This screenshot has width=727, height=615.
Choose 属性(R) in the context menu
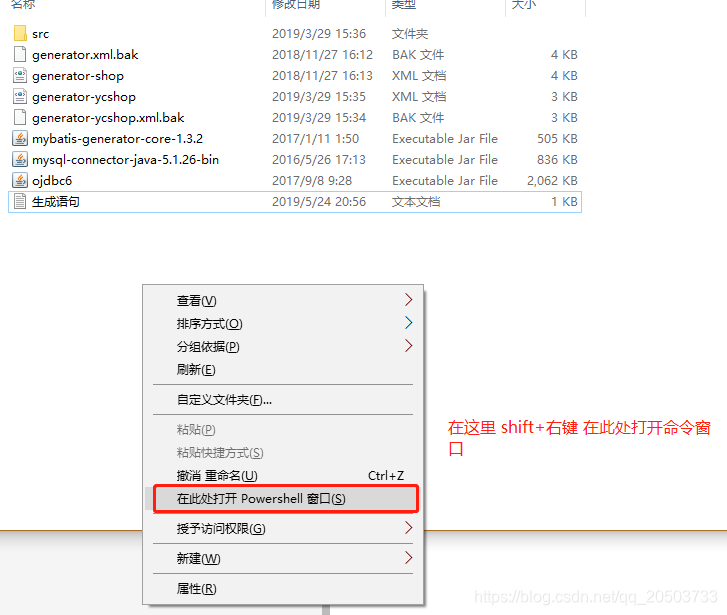pos(283,589)
